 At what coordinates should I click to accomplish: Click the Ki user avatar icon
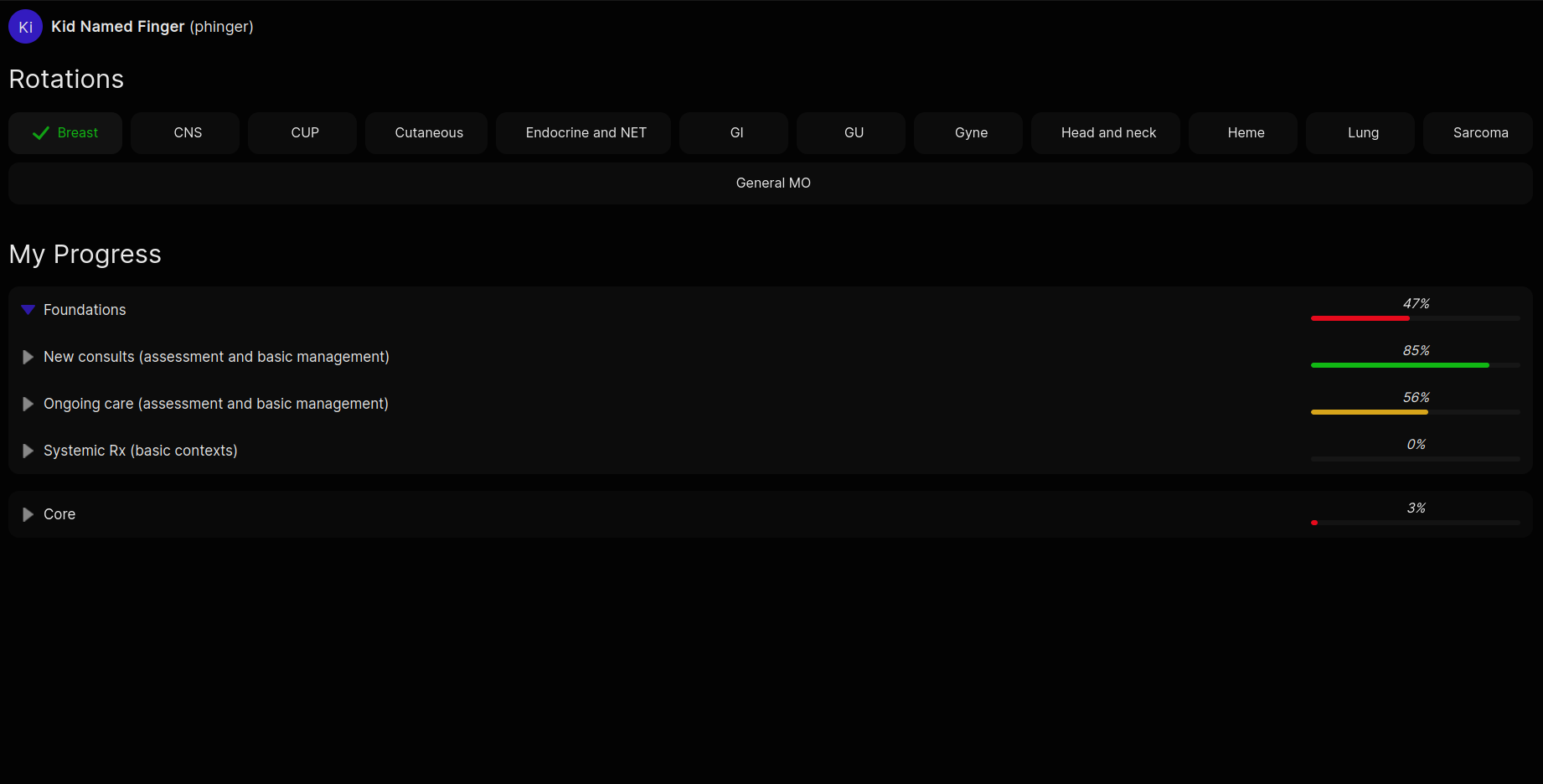pos(25,27)
